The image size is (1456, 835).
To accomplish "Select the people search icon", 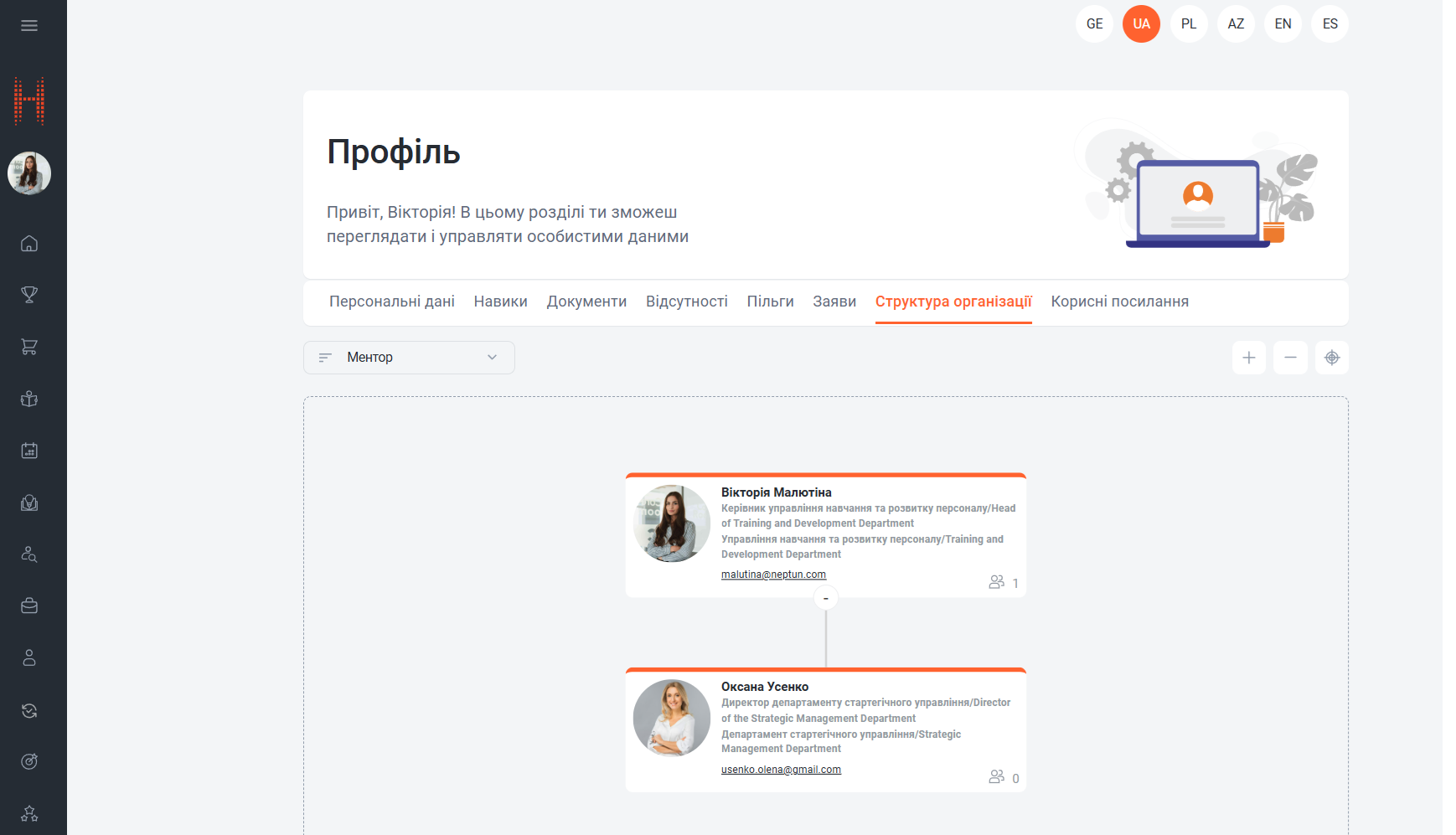I will (x=29, y=554).
